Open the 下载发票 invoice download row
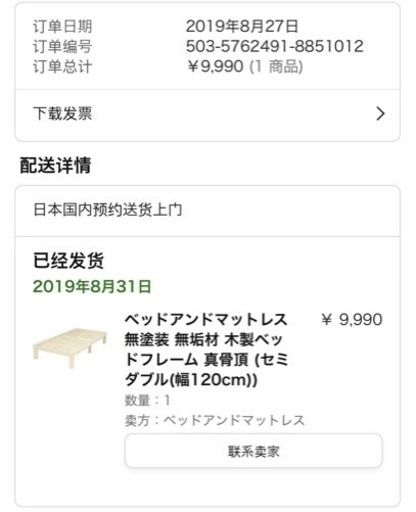This screenshot has height=512, width=416. click(207, 115)
